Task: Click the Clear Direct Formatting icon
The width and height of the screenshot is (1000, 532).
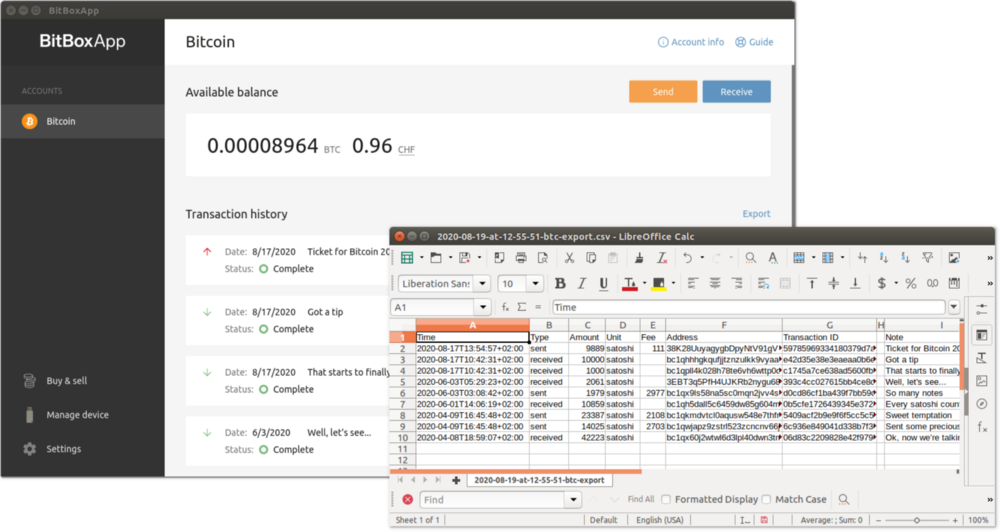Action: click(x=662, y=258)
